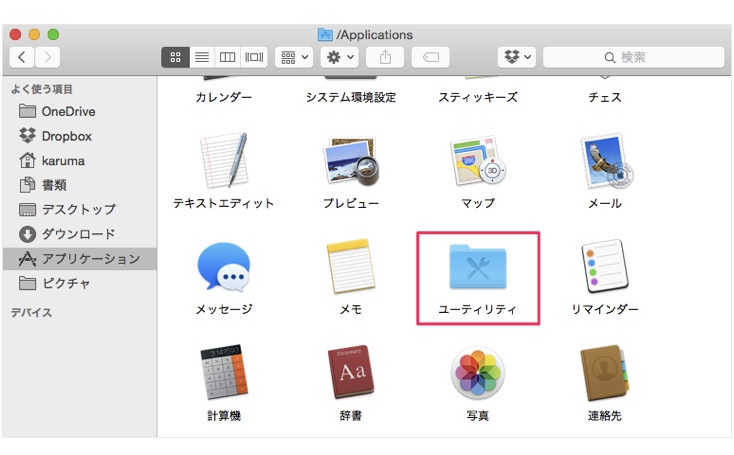Image resolution: width=734 pixels, height=455 pixels.
Task: Open the 計算機 calculator app
Action: [223, 373]
